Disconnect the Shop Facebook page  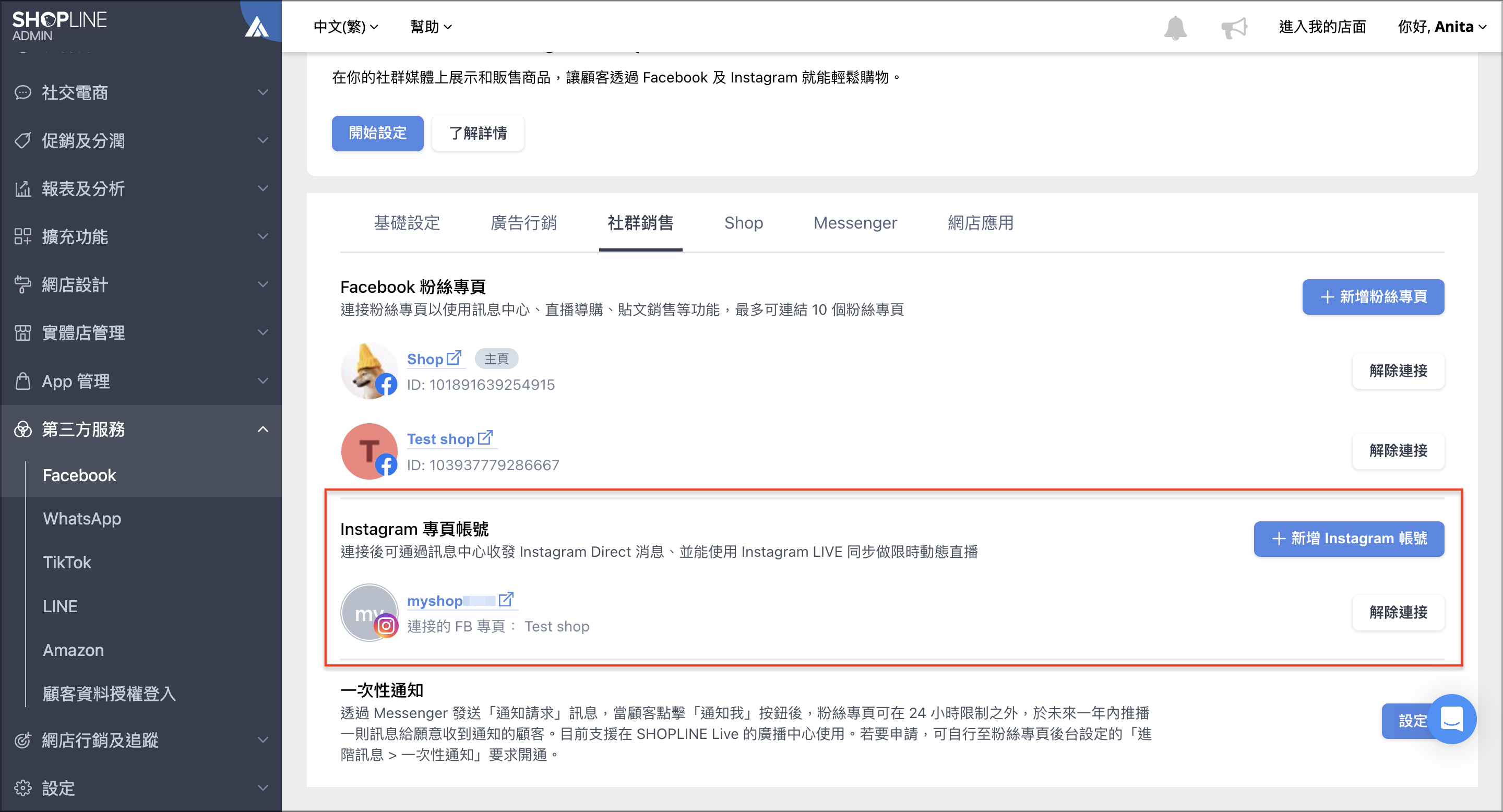pyautogui.click(x=1398, y=371)
